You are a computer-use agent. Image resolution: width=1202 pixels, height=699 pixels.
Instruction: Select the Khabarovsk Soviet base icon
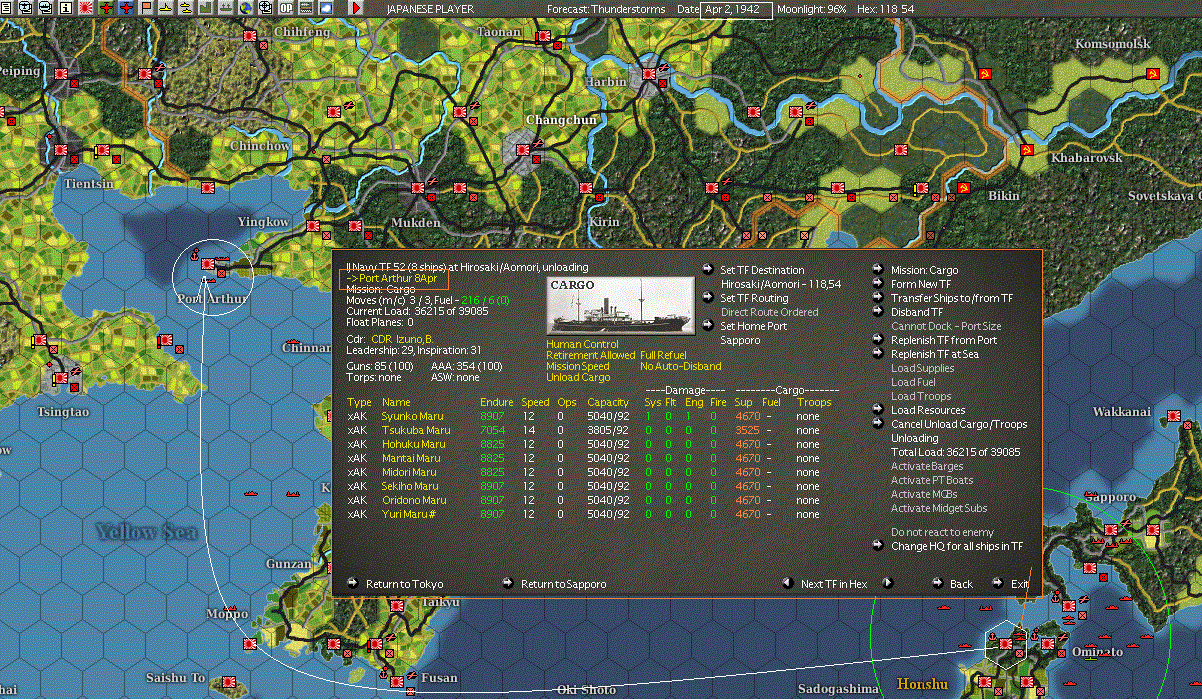click(x=1025, y=149)
